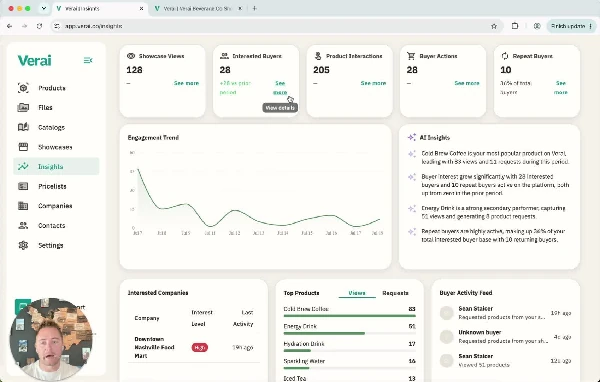Open Settings from the sidebar
This screenshot has width=600, height=382.
click(x=51, y=245)
